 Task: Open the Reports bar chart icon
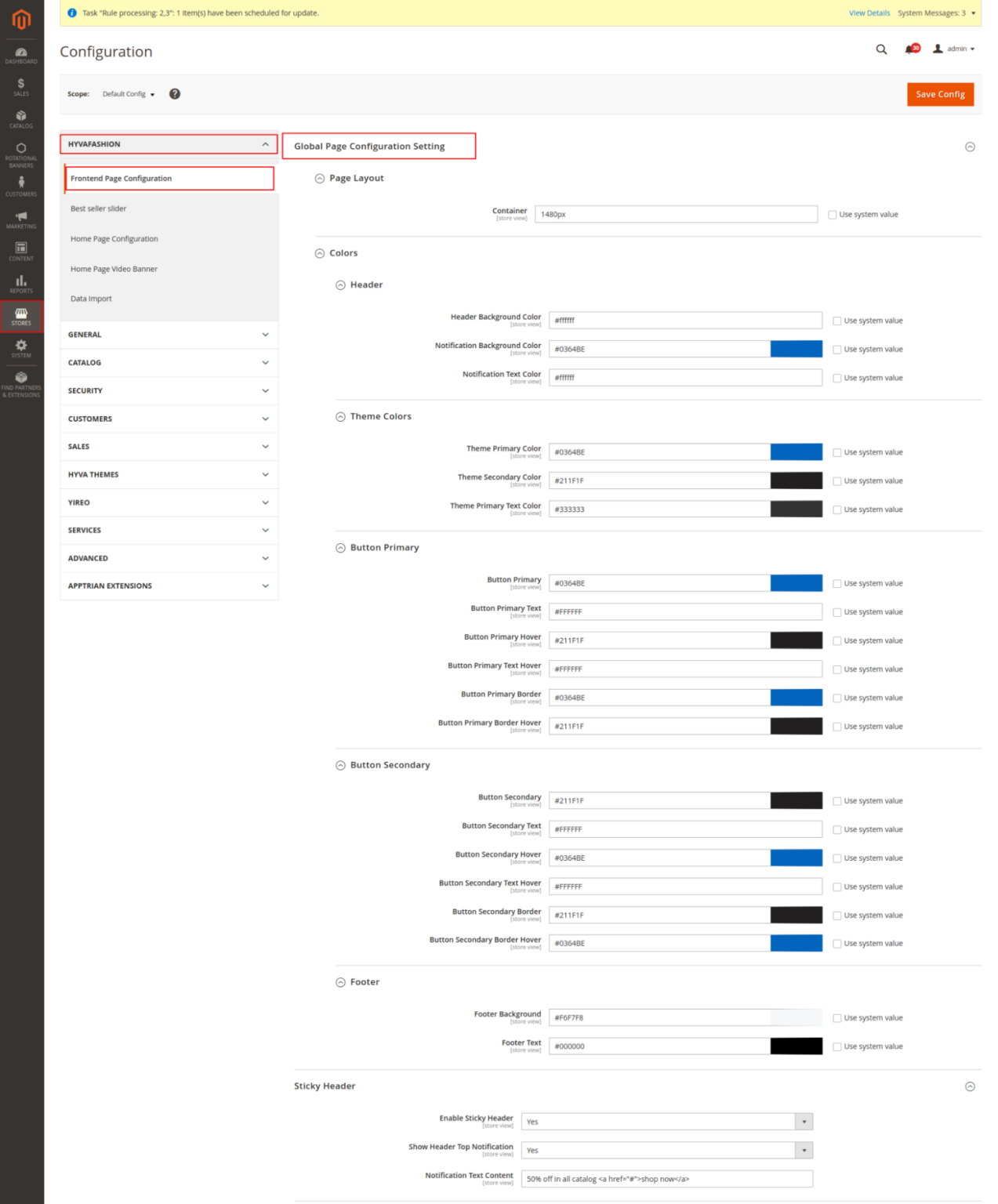point(21,283)
